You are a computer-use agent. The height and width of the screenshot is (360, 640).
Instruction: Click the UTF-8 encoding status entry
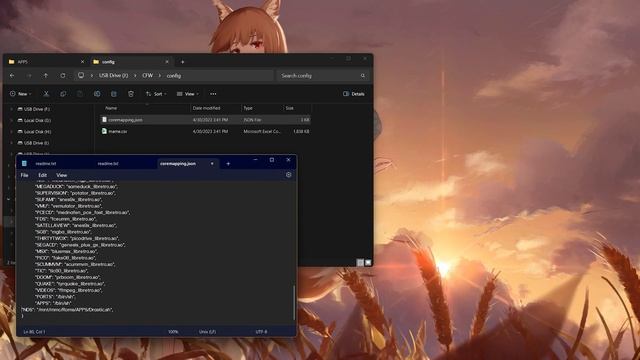tap(261, 332)
